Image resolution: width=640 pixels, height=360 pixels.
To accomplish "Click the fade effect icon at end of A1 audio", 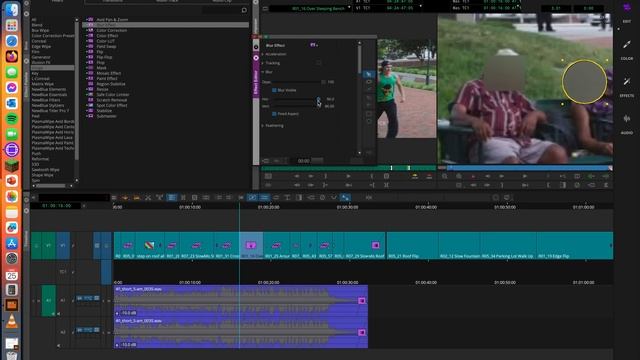I will pos(362,300).
